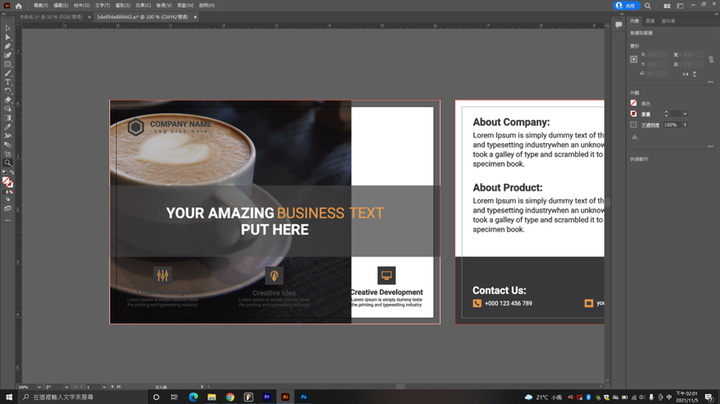Click the Stroke color swatch in Properties
This screenshot has height=404, width=720.
tap(634, 114)
